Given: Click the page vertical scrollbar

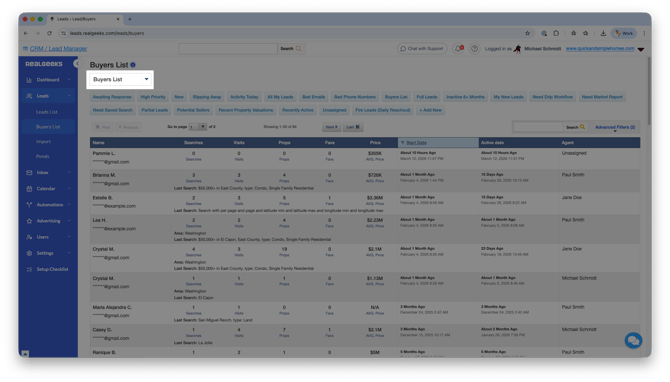Looking at the screenshot, I should point(649,90).
